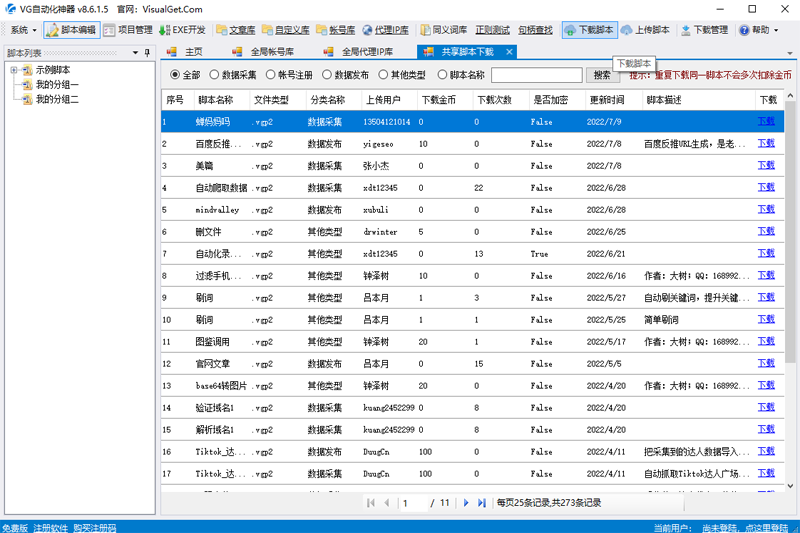Open the 脚本编辑 script editor
800x533 pixels.
tap(71, 30)
